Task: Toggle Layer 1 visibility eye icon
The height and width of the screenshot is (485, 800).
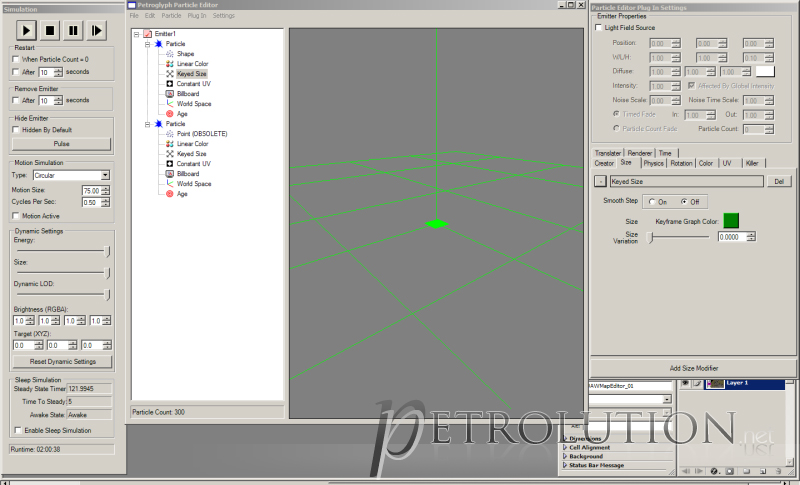Action: (685, 383)
